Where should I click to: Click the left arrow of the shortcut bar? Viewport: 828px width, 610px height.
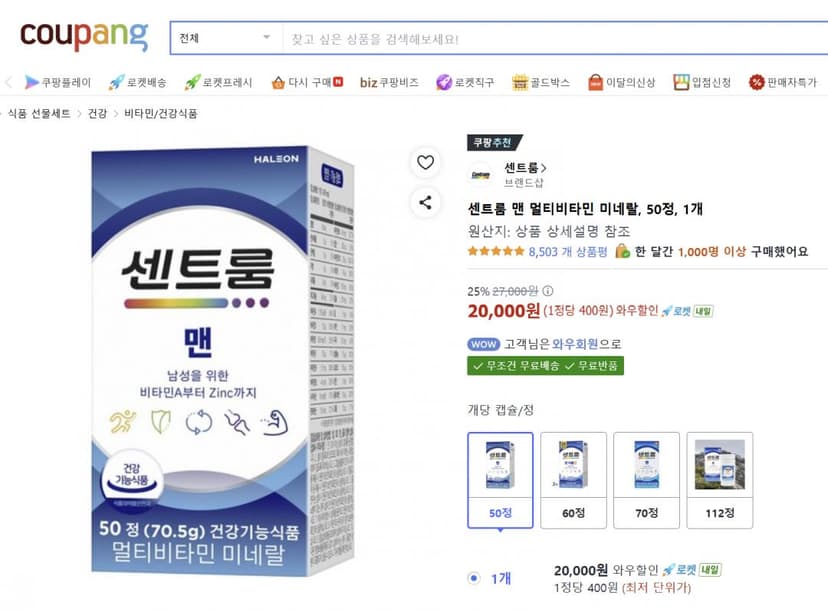(8, 82)
